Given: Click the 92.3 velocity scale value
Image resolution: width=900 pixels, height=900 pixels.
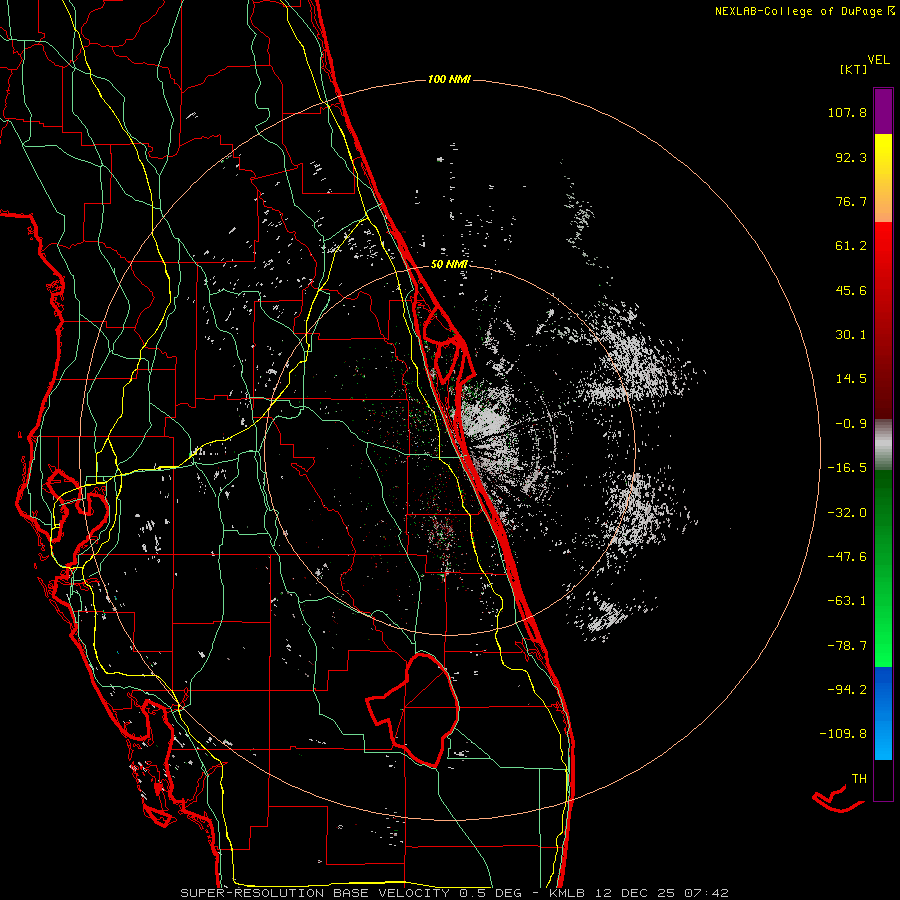Looking at the screenshot, I should (851, 157).
